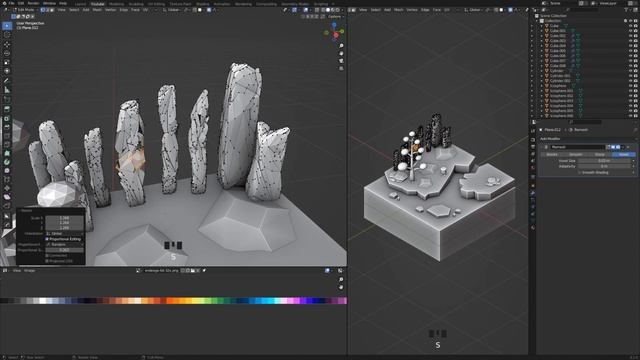Click zoom icon in image editor
Image resolution: width=640 pixels, height=360 pixels.
341,280
